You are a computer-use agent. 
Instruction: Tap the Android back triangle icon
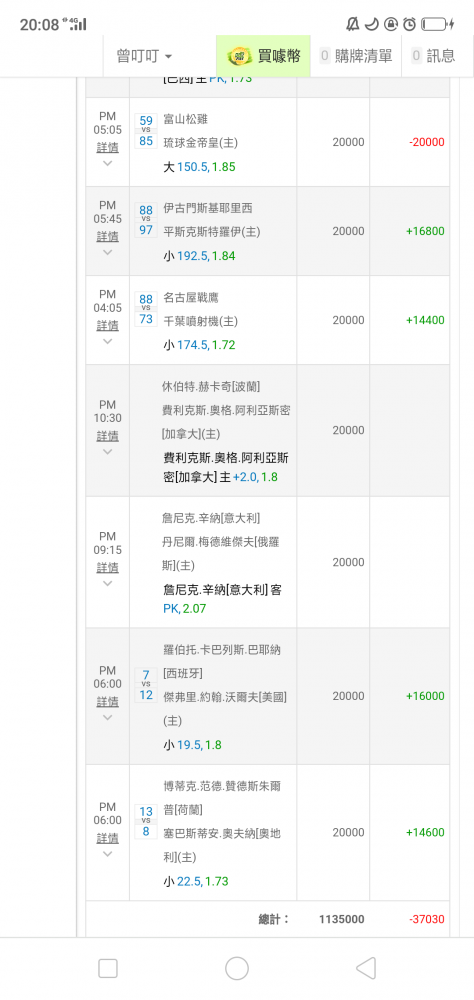click(366, 968)
